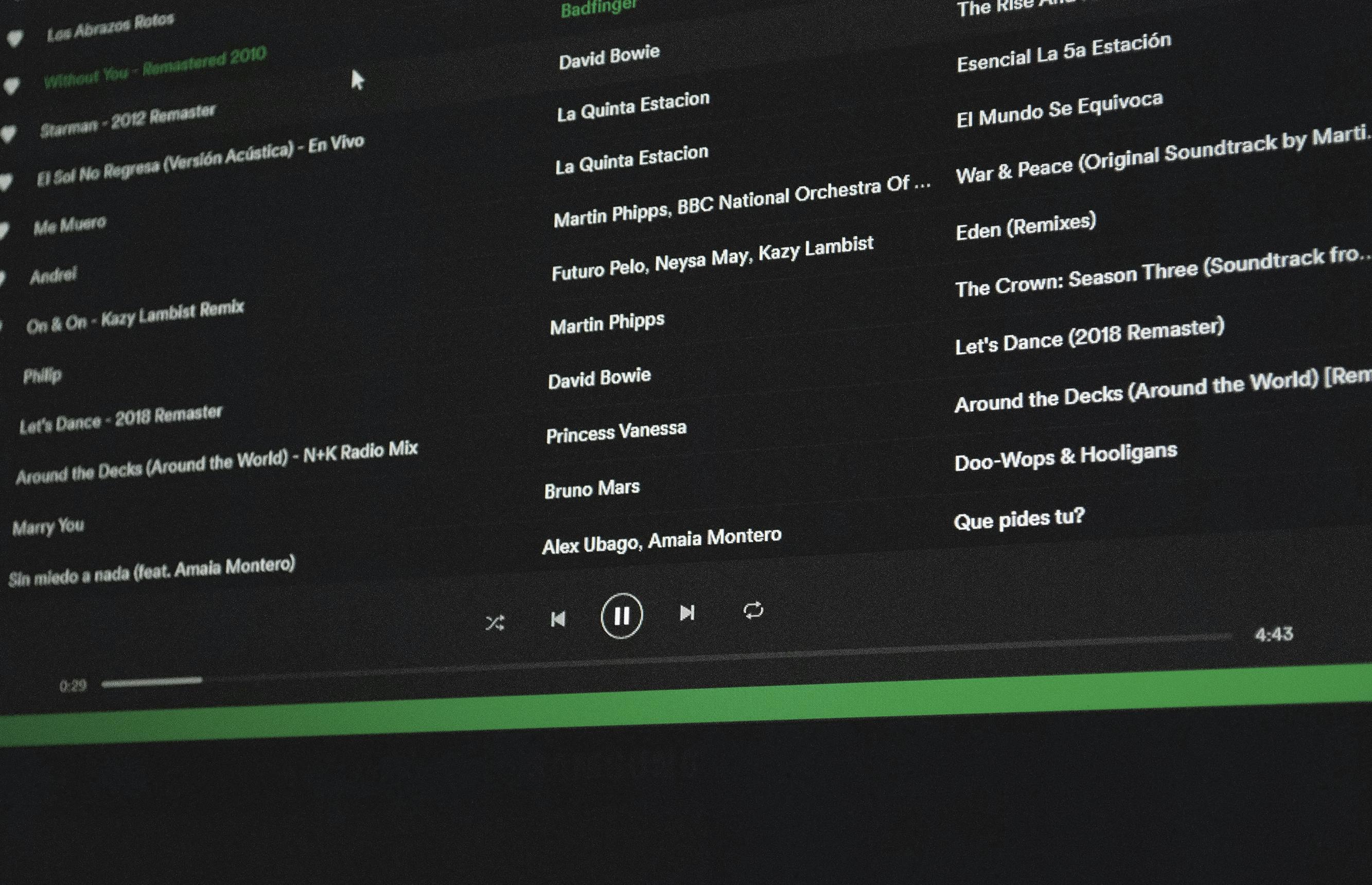Select track Let's Dance - 2018 Remaster
Screen dimensions: 1372x885
[121, 419]
